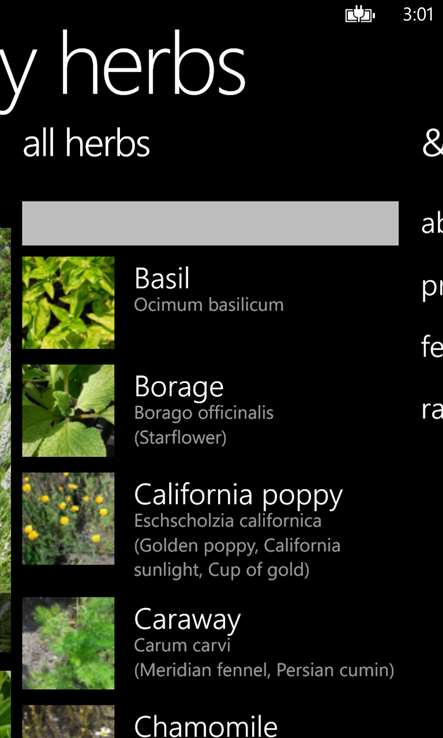Viewport: 443px width, 738px height.
Task: Click the Borago officinalis (Starflower) subtitle
Action: (x=204, y=425)
